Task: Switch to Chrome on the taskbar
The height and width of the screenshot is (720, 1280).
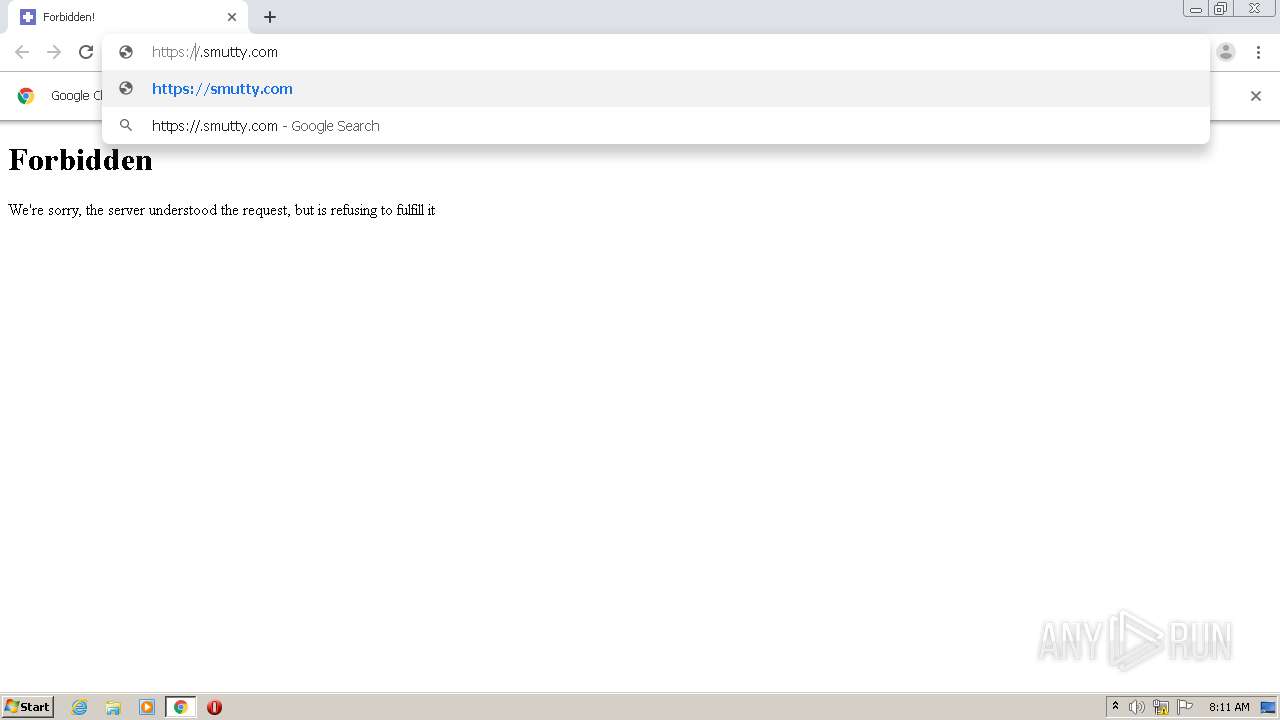Action: pos(180,707)
